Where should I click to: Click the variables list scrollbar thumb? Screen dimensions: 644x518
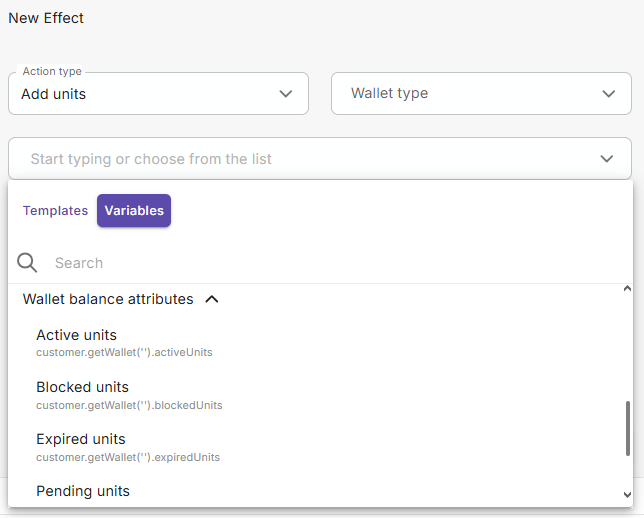(x=627, y=428)
